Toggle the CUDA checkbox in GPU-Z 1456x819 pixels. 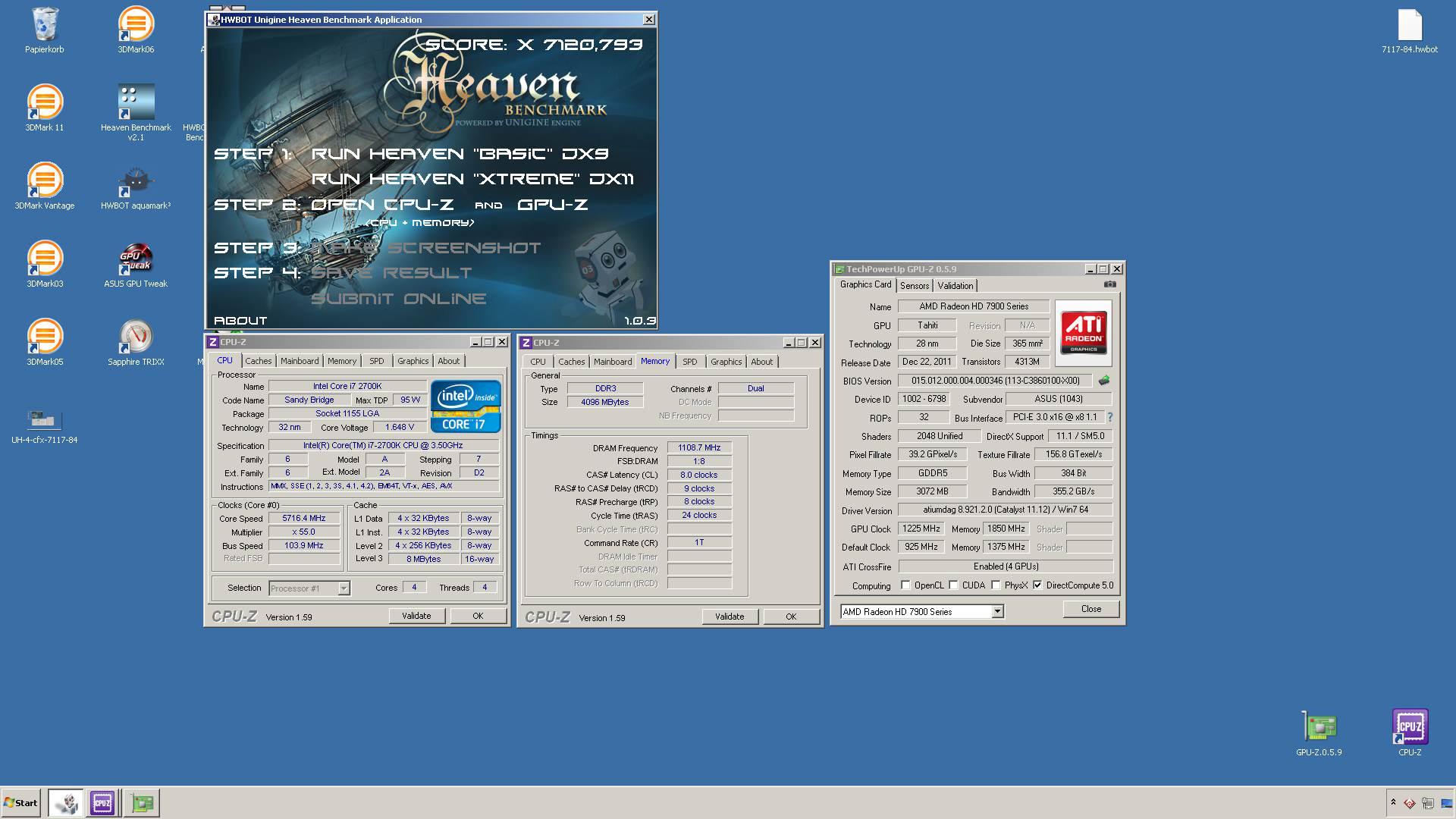point(954,585)
